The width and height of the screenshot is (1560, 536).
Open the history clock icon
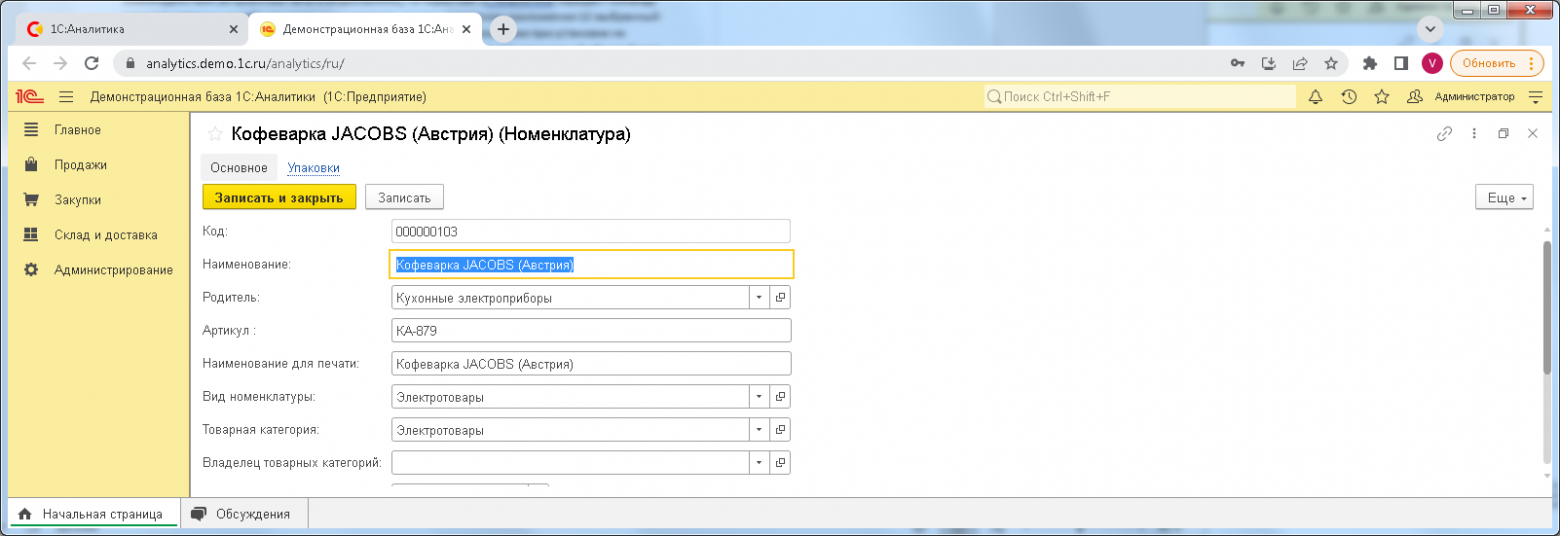click(1348, 97)
